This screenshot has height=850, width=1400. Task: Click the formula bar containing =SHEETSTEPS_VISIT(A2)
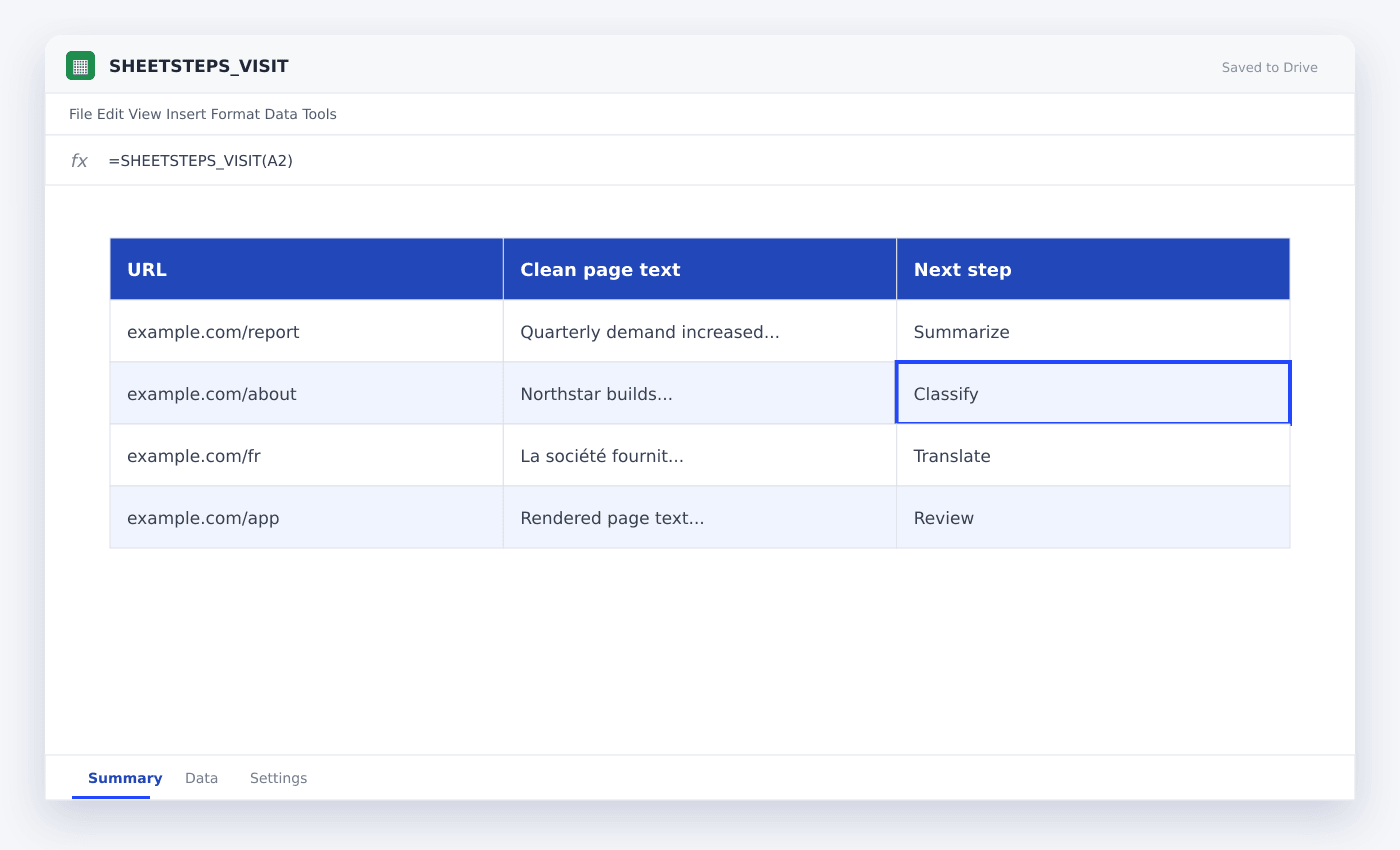(700, 160)
